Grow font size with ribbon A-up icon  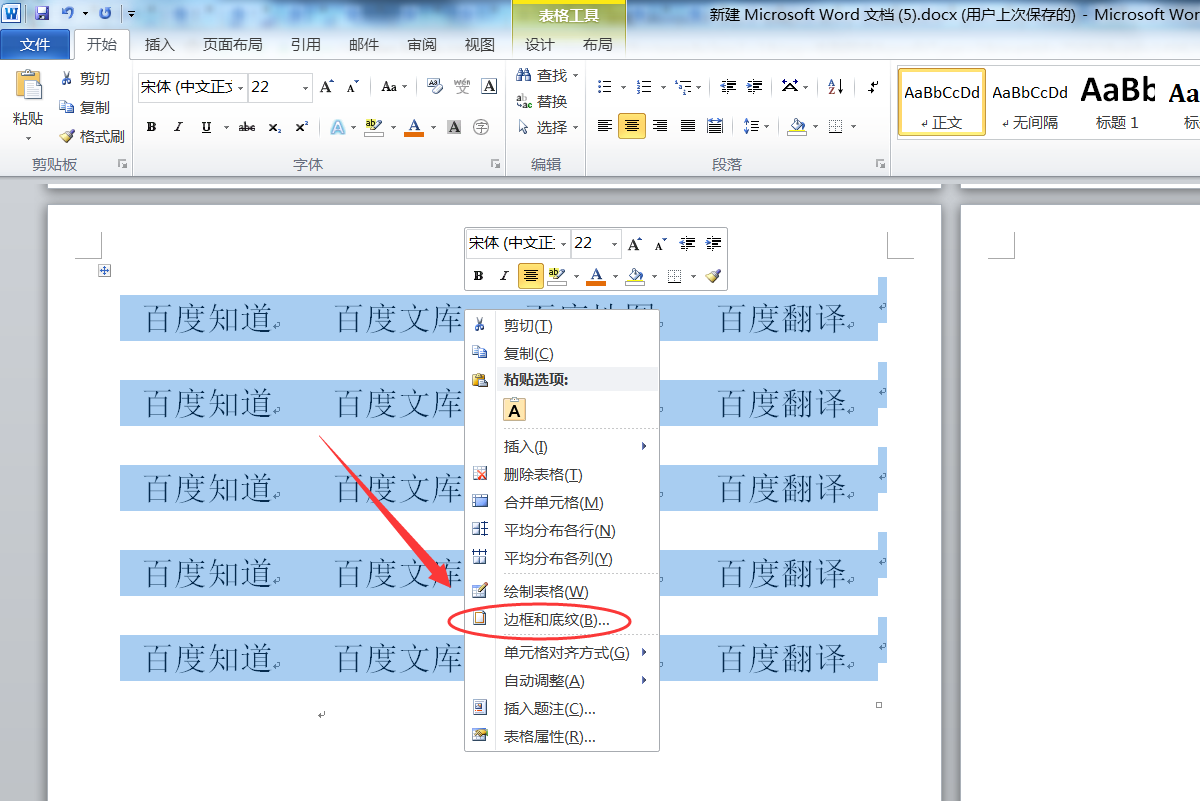[327, 87]
